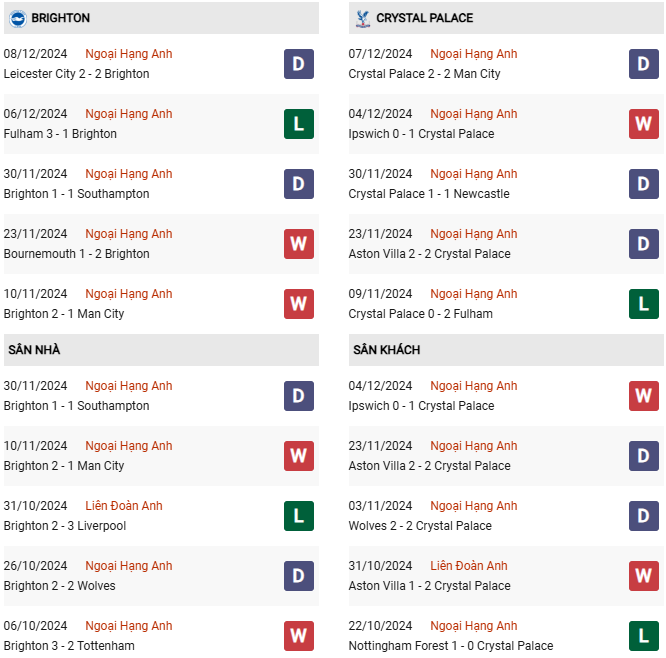
Task: Click Brighton 2 - 2 Wolves match result
Action: pos(59,586)
